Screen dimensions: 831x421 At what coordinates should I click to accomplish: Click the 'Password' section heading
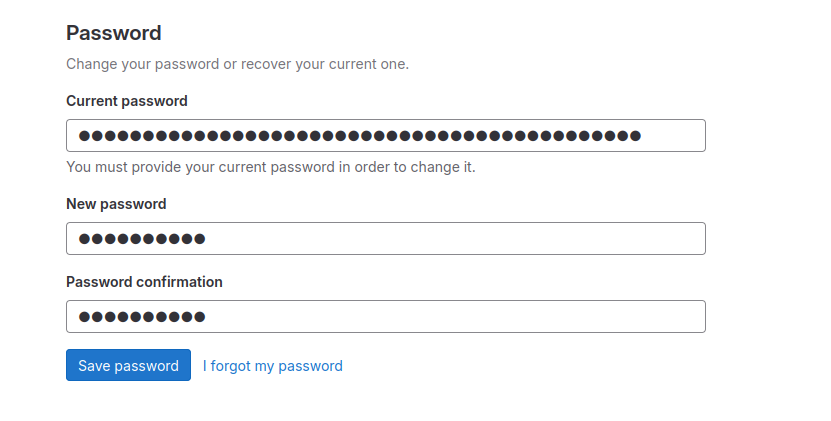113,33
